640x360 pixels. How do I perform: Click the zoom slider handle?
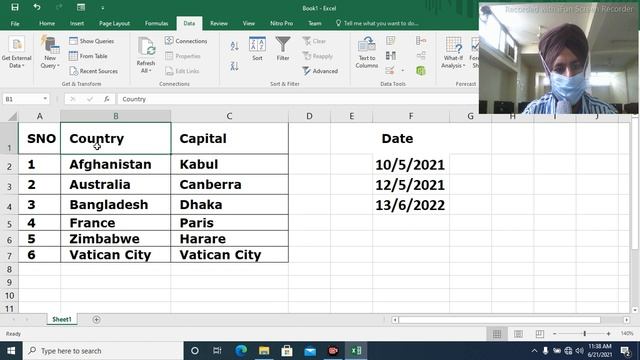coord(584,334)
